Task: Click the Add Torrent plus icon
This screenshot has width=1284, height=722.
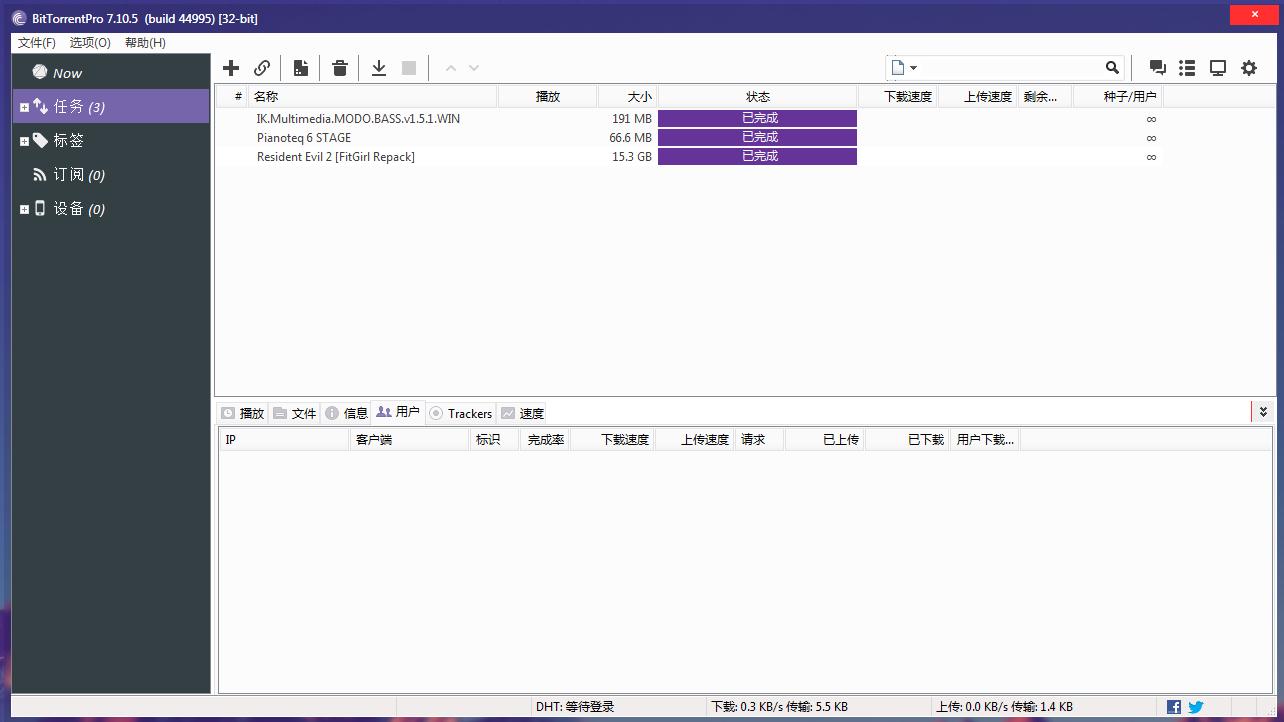Action: (x=231, y=68)
